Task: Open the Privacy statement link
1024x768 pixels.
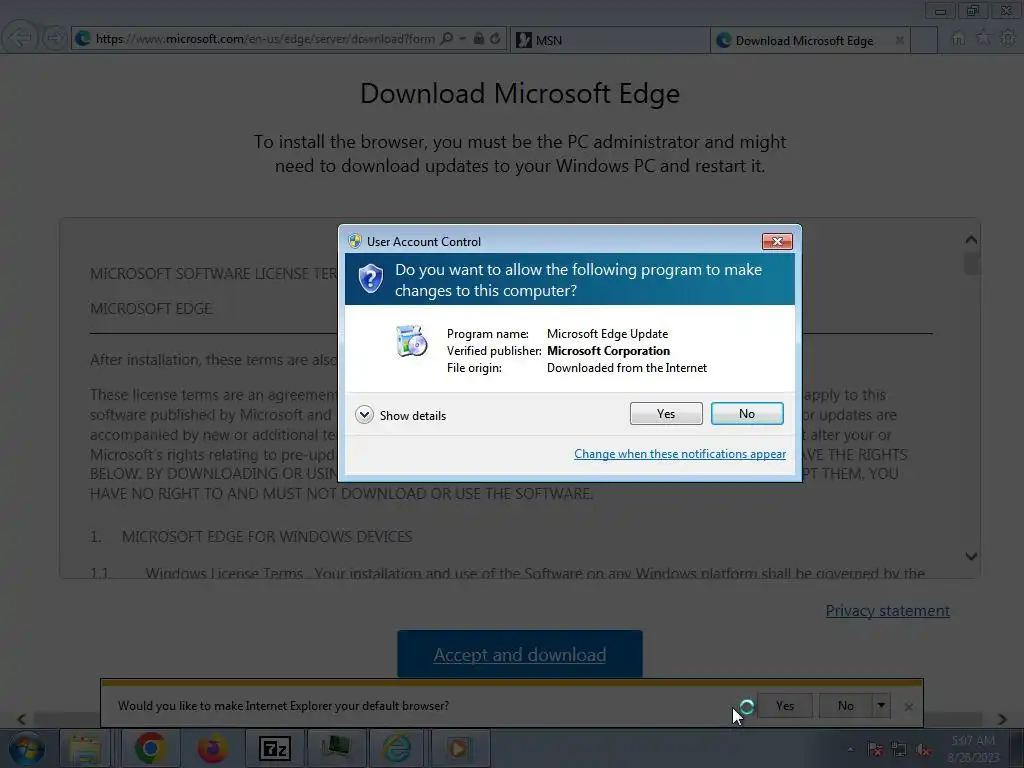Action: click(x=888, y=611)
